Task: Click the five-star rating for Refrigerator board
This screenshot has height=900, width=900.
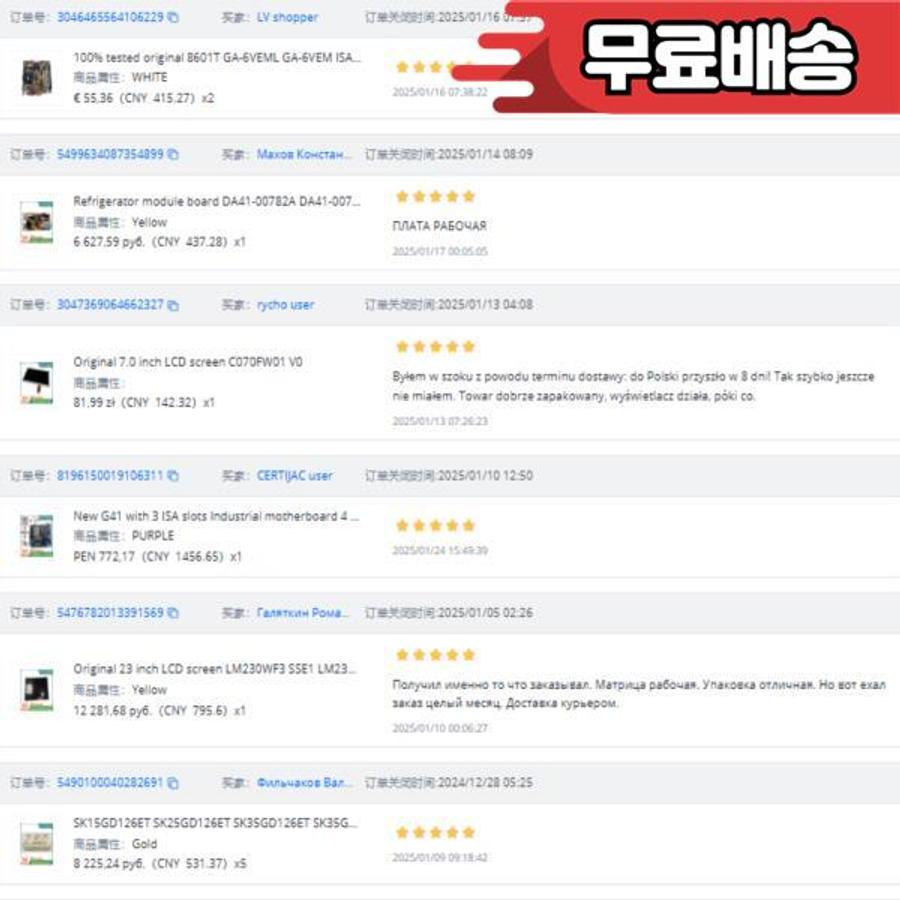Action: (436, 197)
